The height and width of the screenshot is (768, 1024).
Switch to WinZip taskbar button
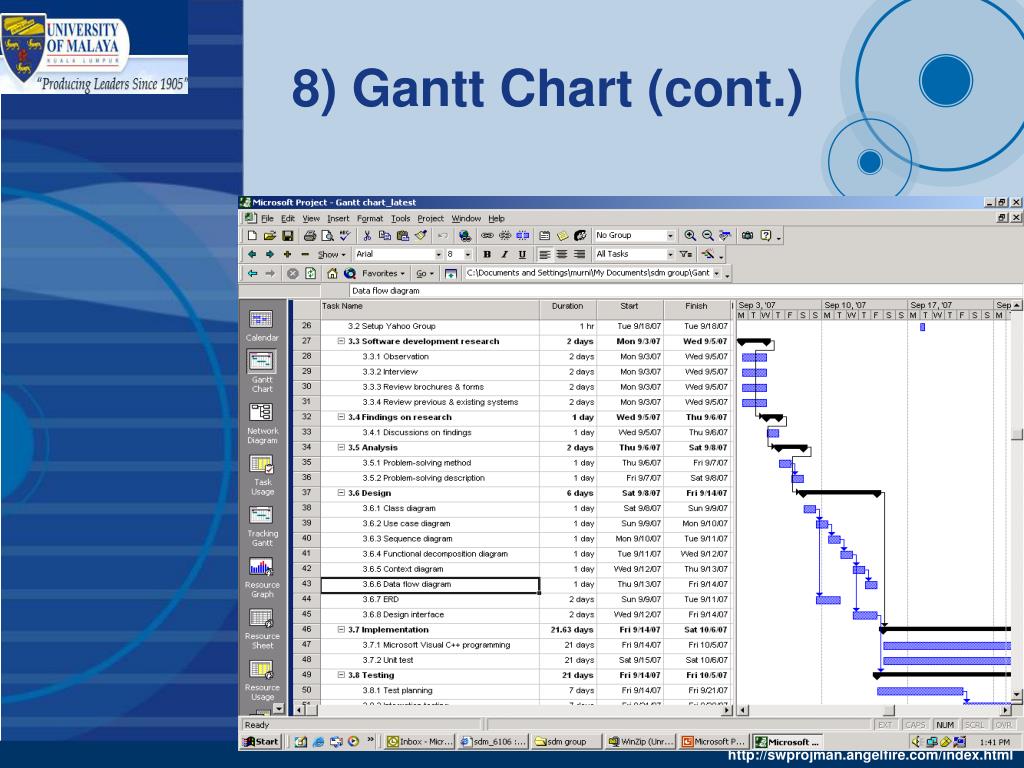(641, 742)
